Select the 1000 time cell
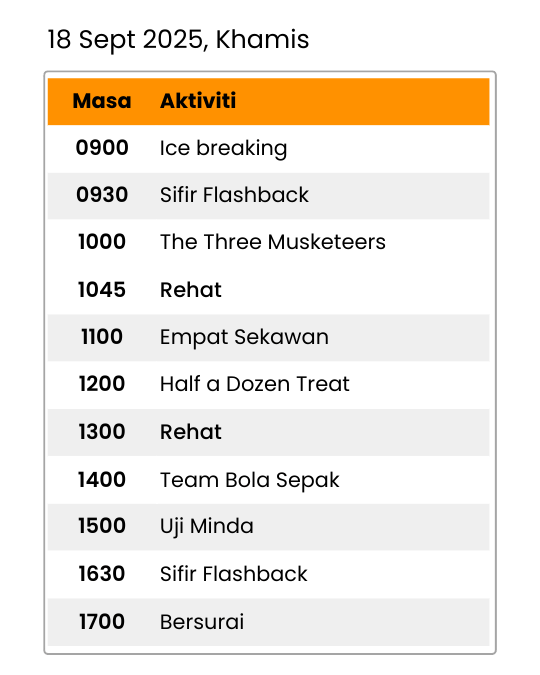540x675 pixels. pyautogui.click(x=102, y=242)
